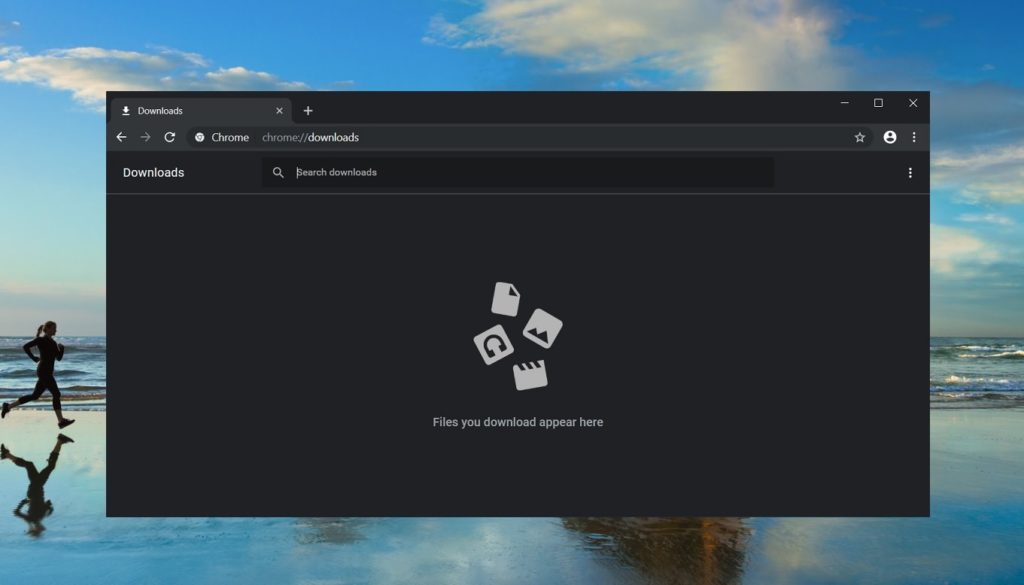Viewport: 1024px width, 585px height.
Task: Open the Downloads page three-dot menu
Action: pyautogui.click(x=910, y=172)
